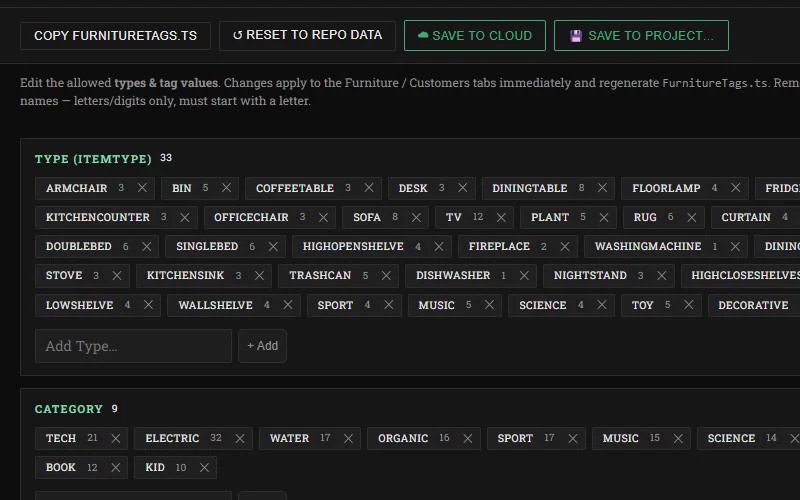Screen dimensions: 800x500
Task: Delete the MUSIC category via X
Action: 678,438
